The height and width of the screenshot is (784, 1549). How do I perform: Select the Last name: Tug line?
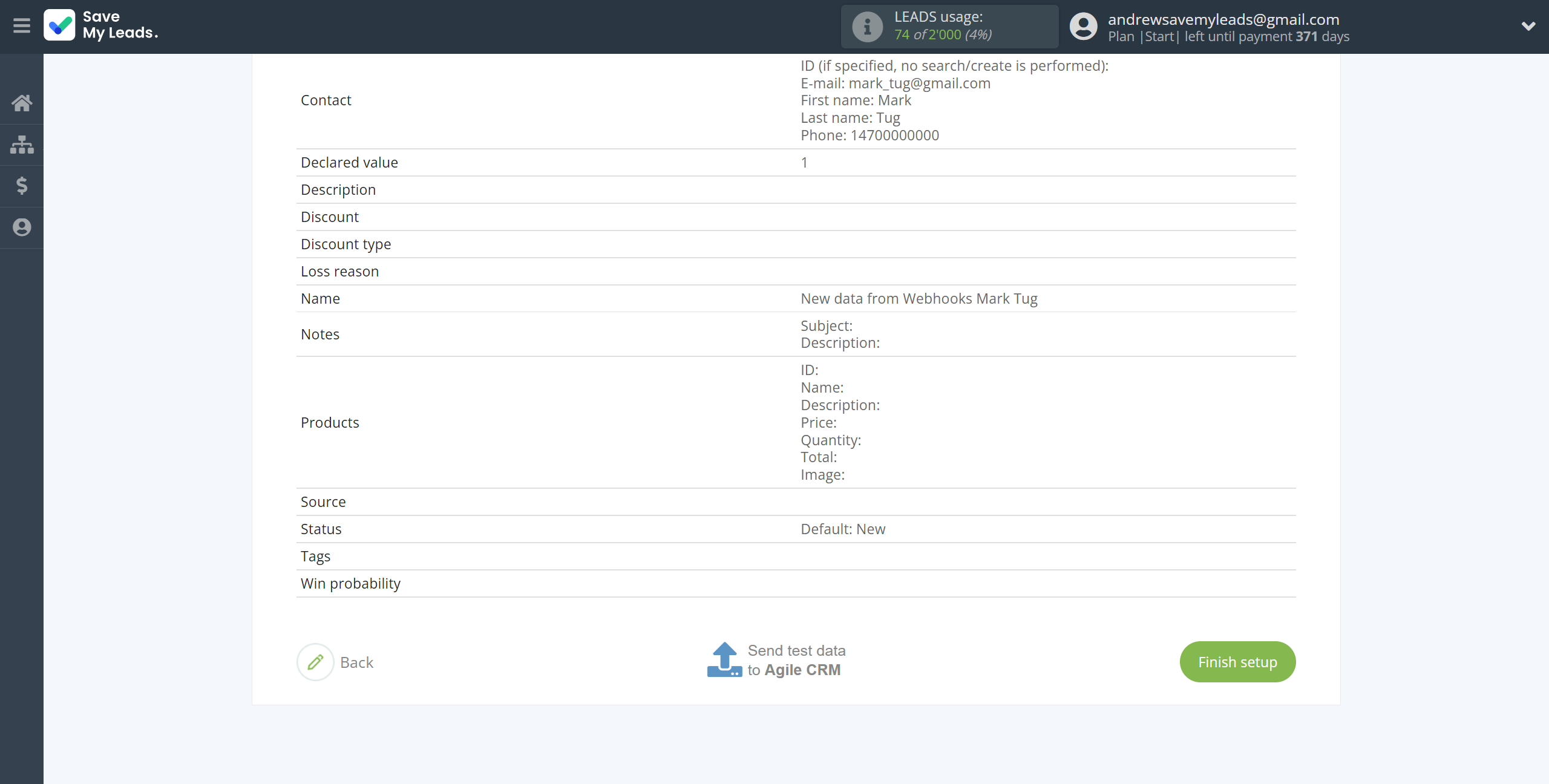(x=850, y=118)
